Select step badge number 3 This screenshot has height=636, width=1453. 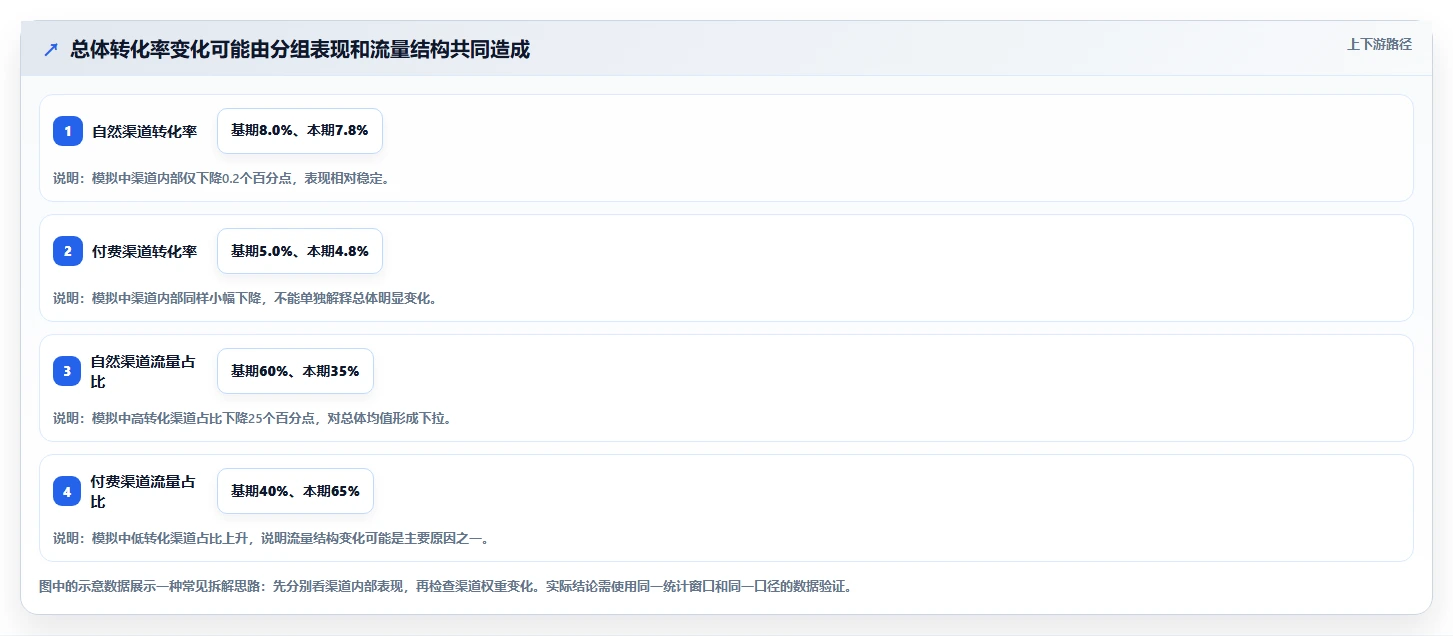68,371
